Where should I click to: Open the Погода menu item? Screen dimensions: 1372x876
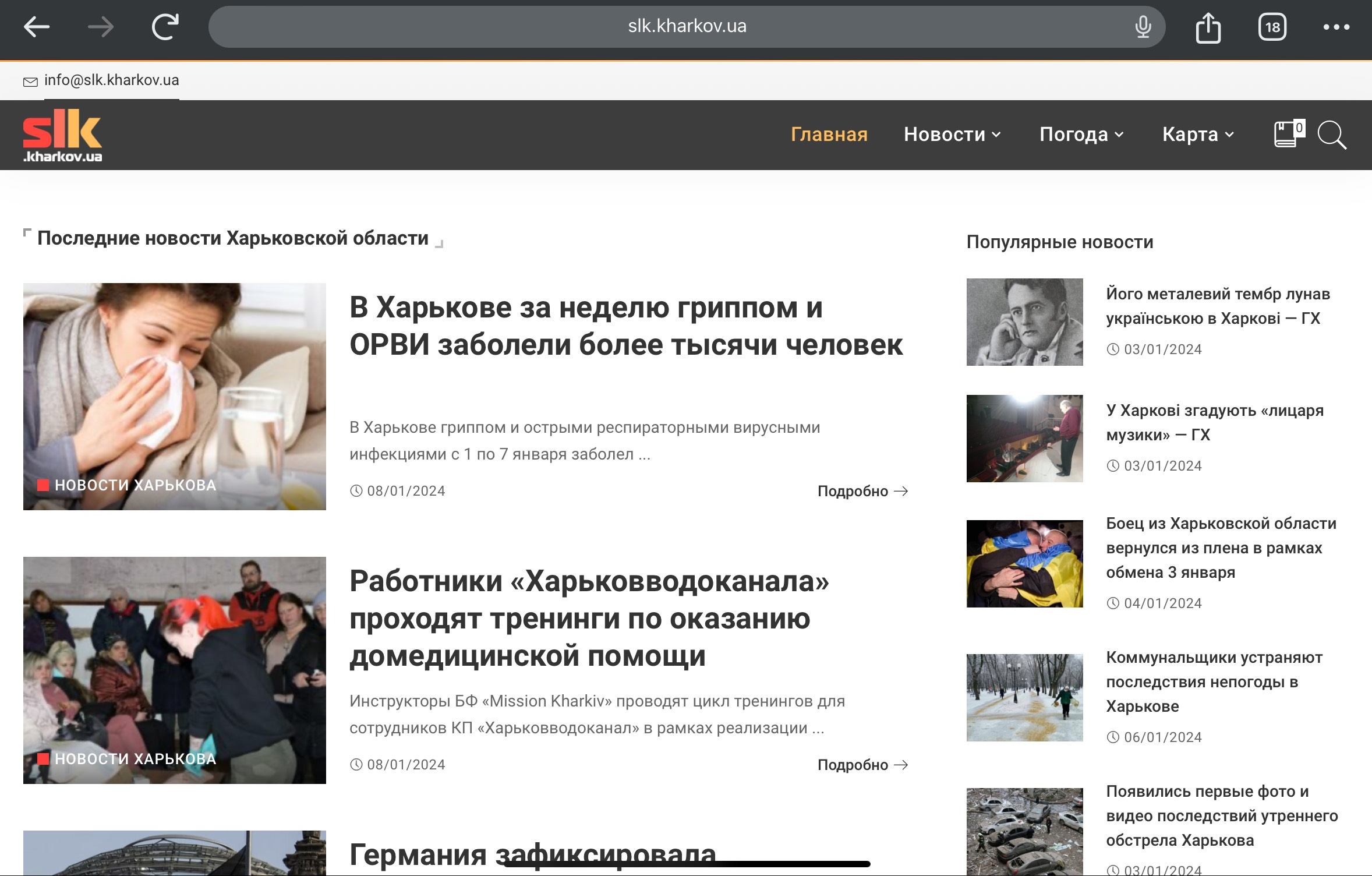coord(1074,135)
